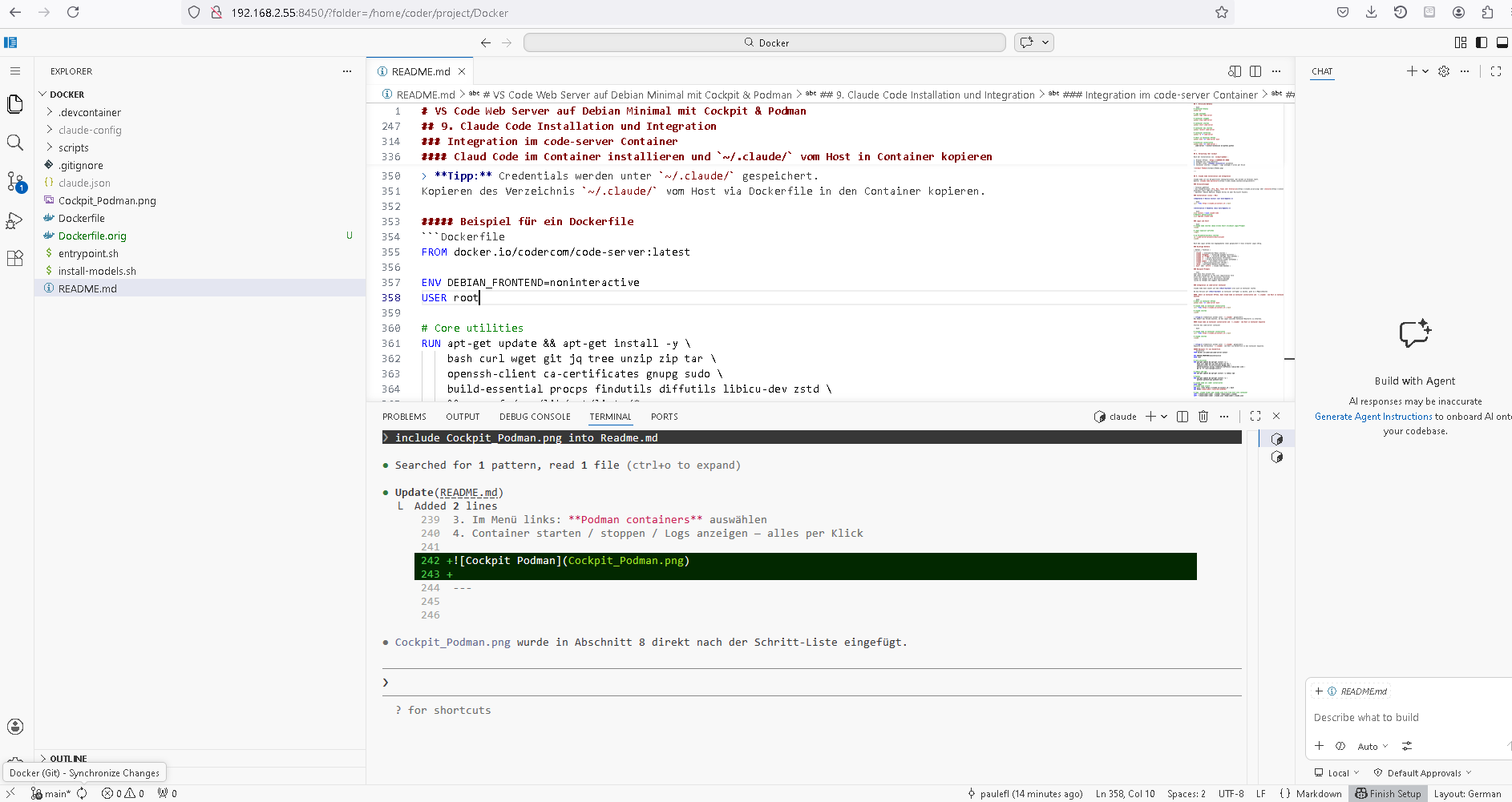Click the forwarded ports status item

coord(168,794)
